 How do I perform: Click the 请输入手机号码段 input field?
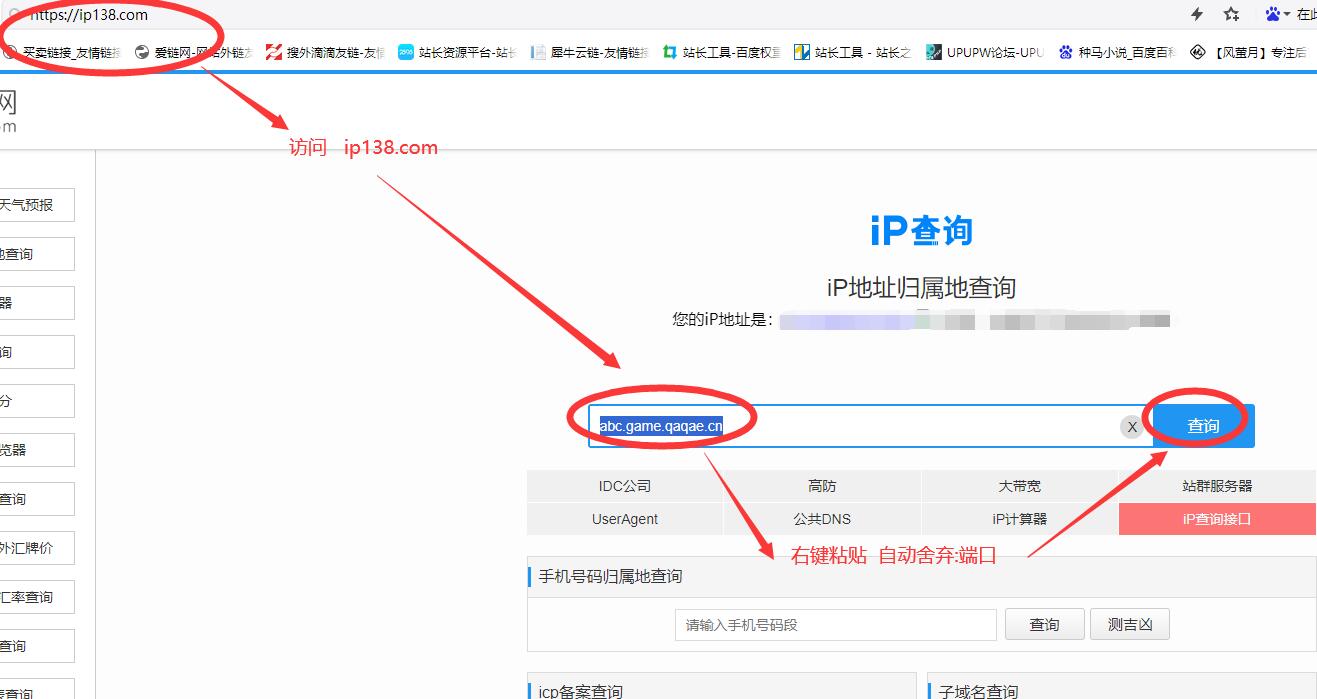click(836, 625)
